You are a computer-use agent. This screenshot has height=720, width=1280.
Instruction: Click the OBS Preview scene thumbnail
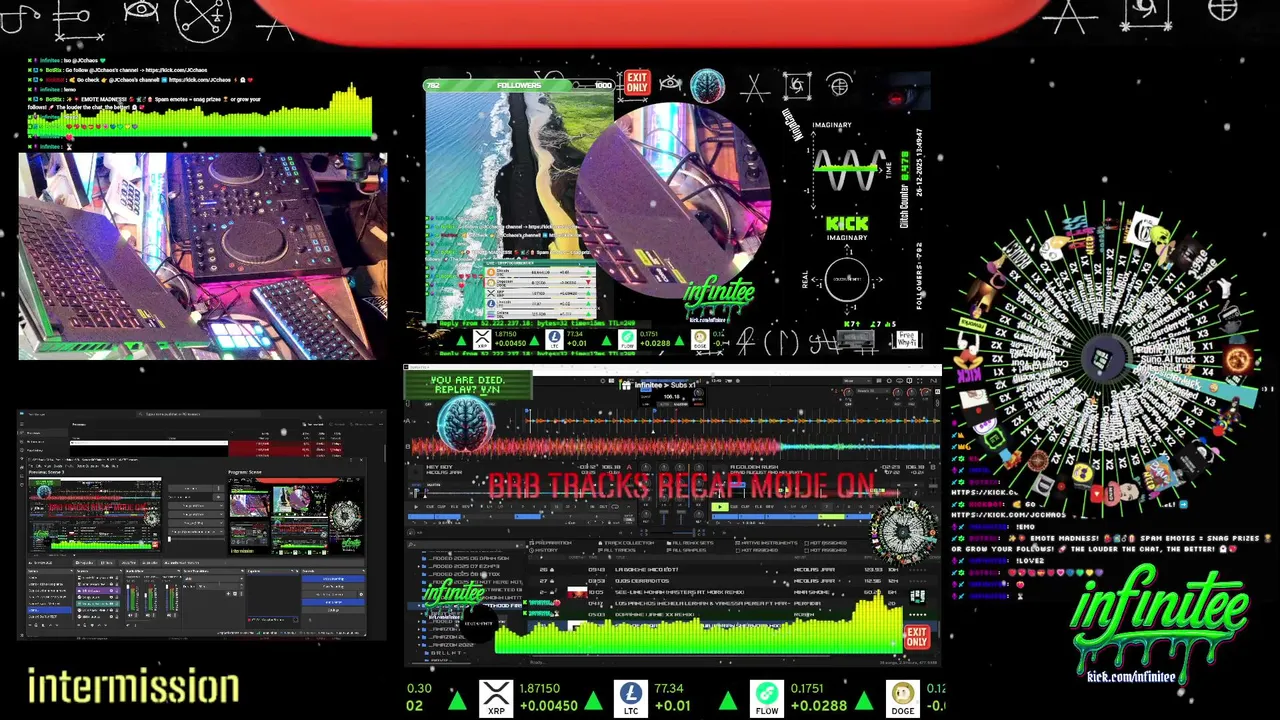pos(95,514)
